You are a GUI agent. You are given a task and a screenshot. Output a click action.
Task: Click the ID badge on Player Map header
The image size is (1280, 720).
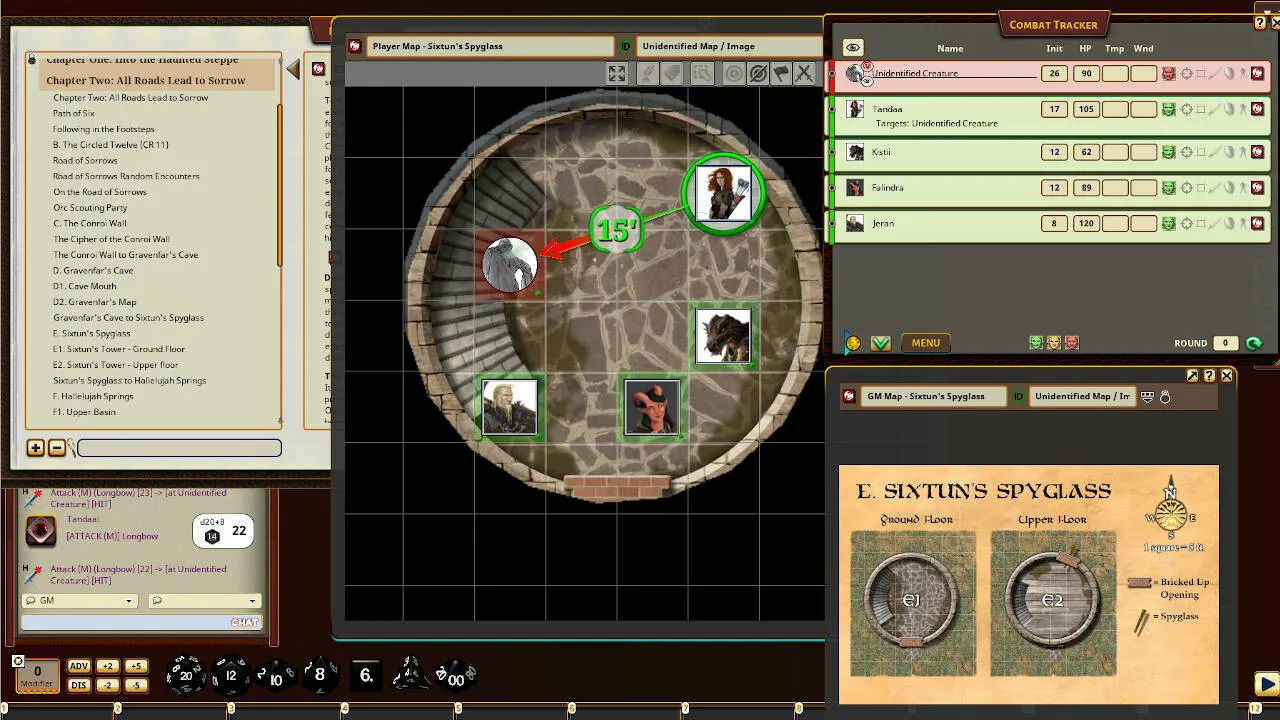click(626, 46)
